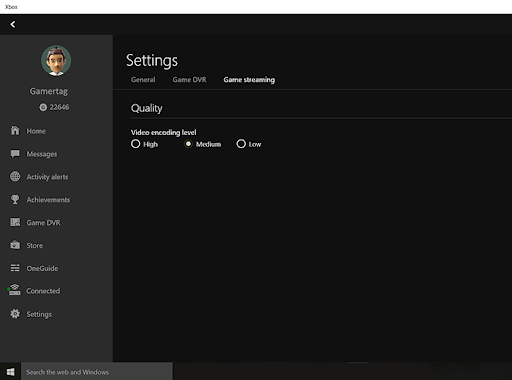The height and width of the screenshot is (380, 512).
Task: Click the Connected console icon
Action: coord(15,289)
